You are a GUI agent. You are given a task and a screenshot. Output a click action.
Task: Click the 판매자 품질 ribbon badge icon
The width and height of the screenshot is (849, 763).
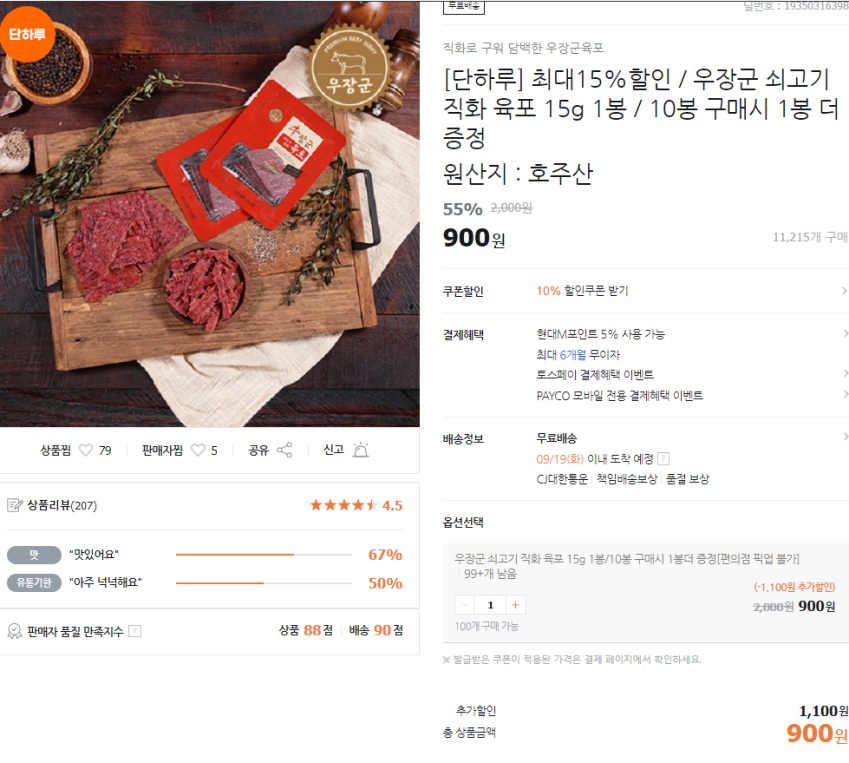click(15, 631)
